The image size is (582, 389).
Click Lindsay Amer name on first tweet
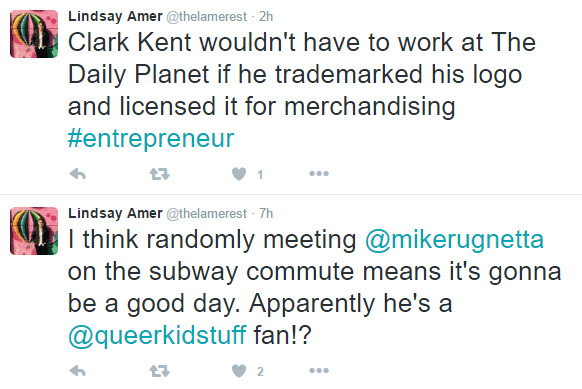(115, 17)
